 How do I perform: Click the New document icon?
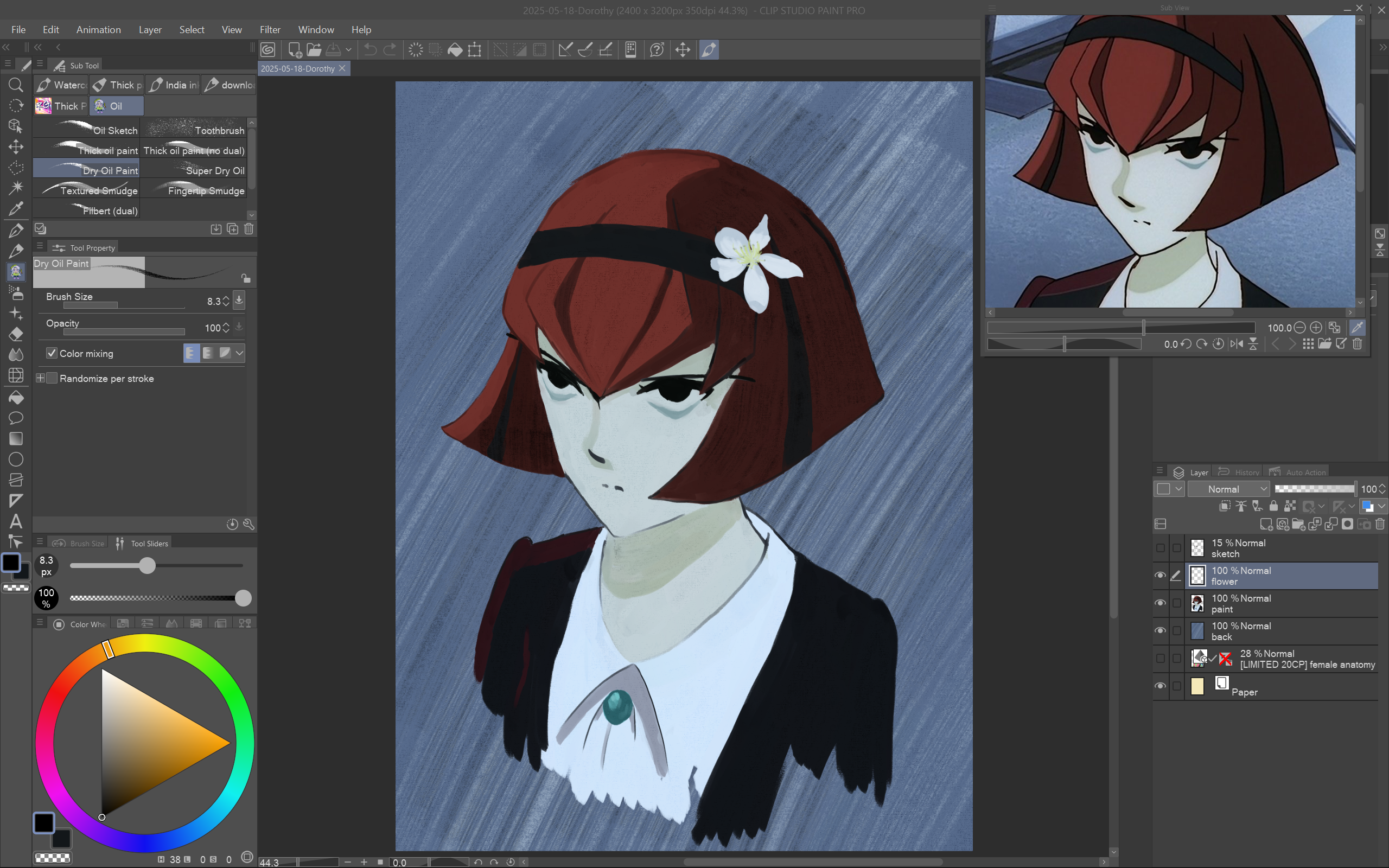(295, 50)
